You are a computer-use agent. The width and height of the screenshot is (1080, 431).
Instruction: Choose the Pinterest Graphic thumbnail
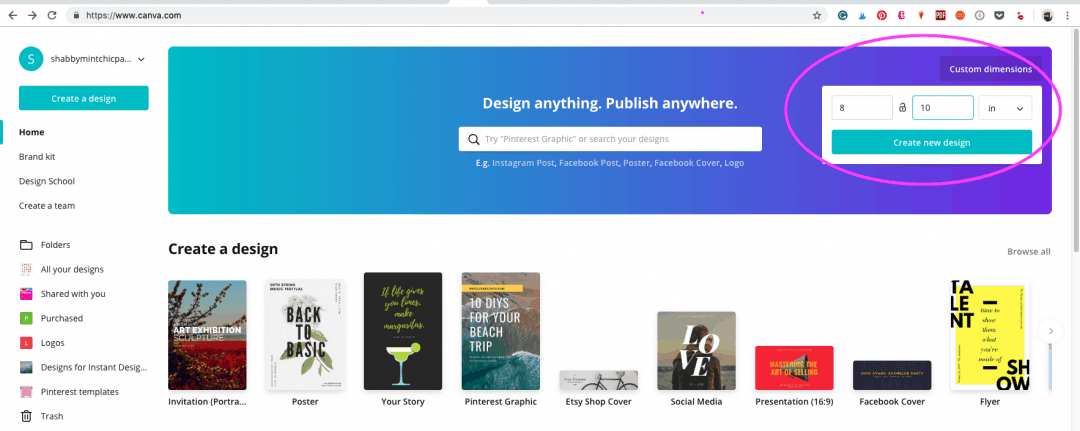click(501, 331)
